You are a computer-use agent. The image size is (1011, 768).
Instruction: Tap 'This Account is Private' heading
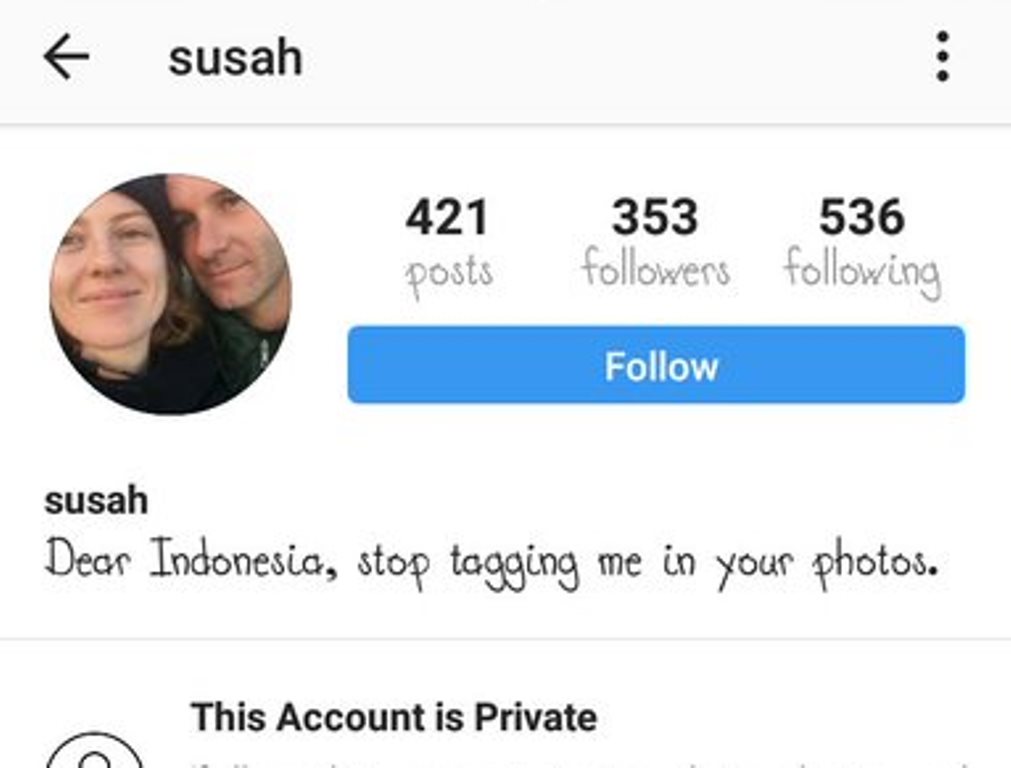pyautogui.click(x=394, y=717)
